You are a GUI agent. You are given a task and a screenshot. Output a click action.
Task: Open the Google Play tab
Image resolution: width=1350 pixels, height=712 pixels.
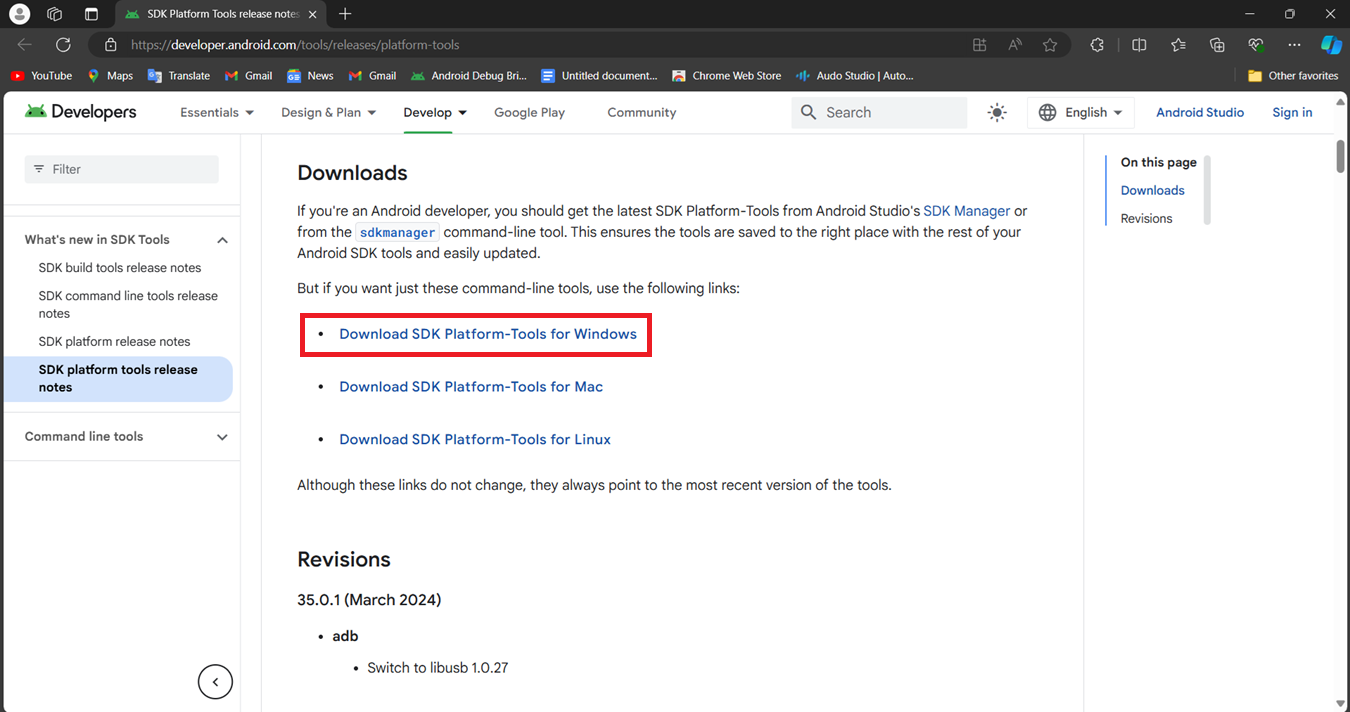pos(529,113)
